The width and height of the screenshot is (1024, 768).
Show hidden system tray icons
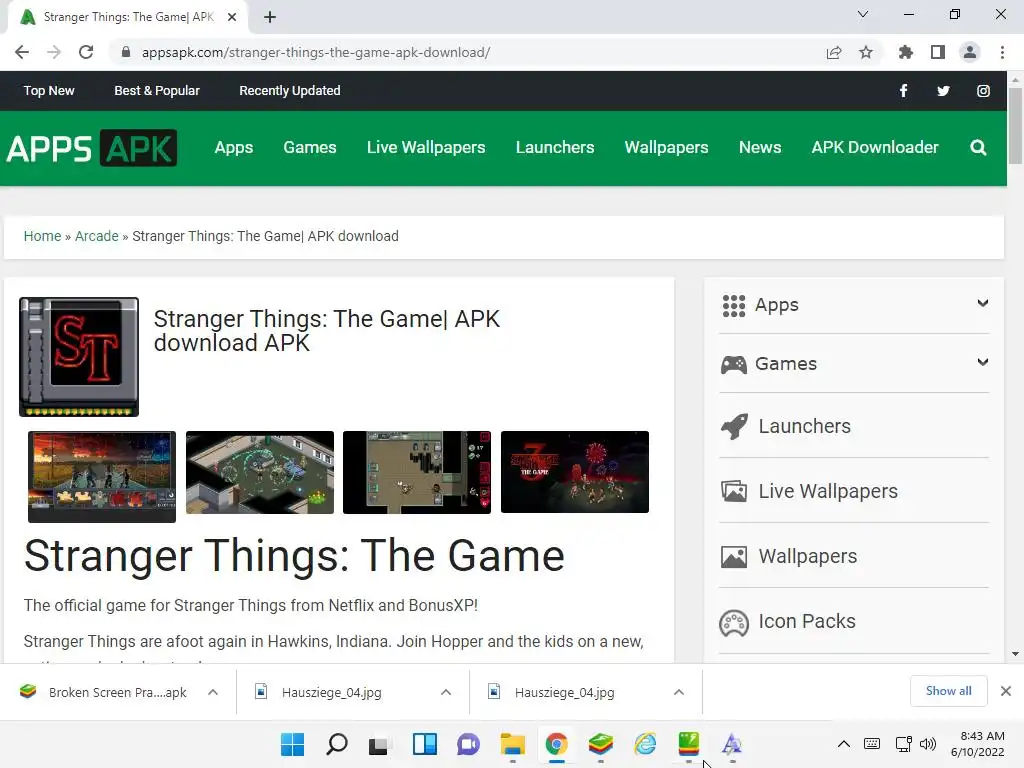pos(843,744)
